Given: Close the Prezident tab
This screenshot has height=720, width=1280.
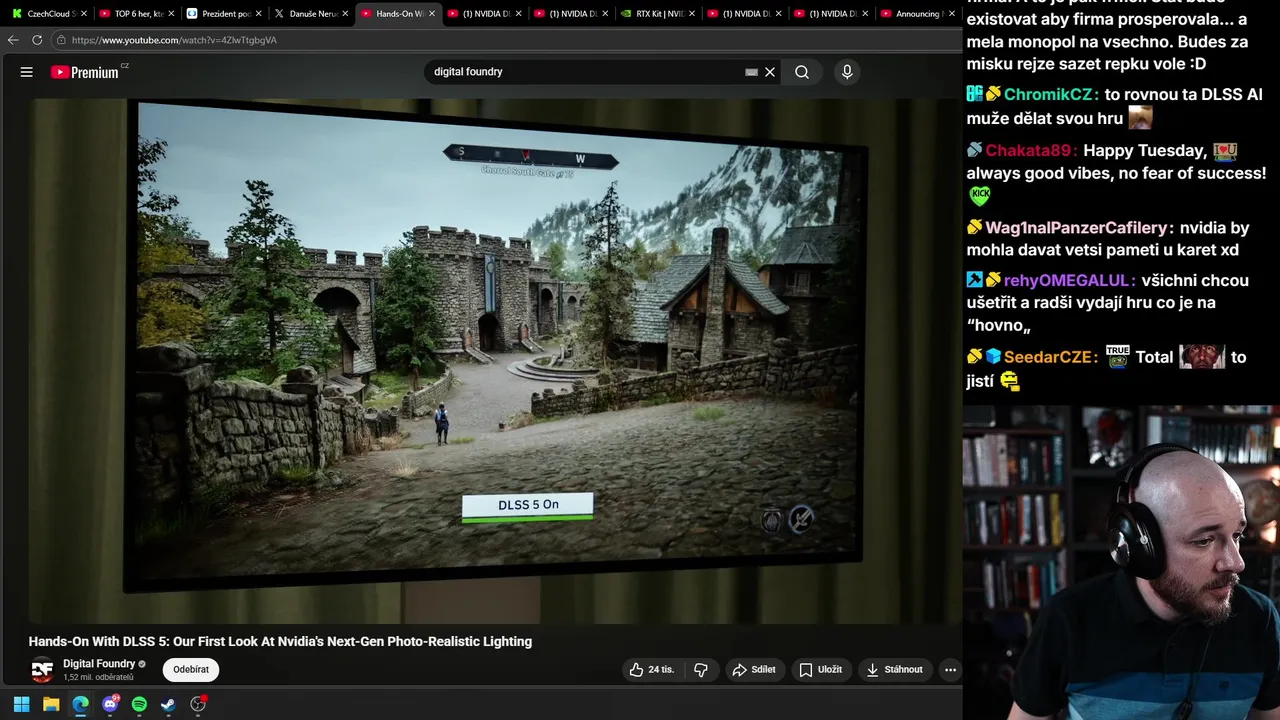Looking at the screenshot, I should [x=259, y=14].
